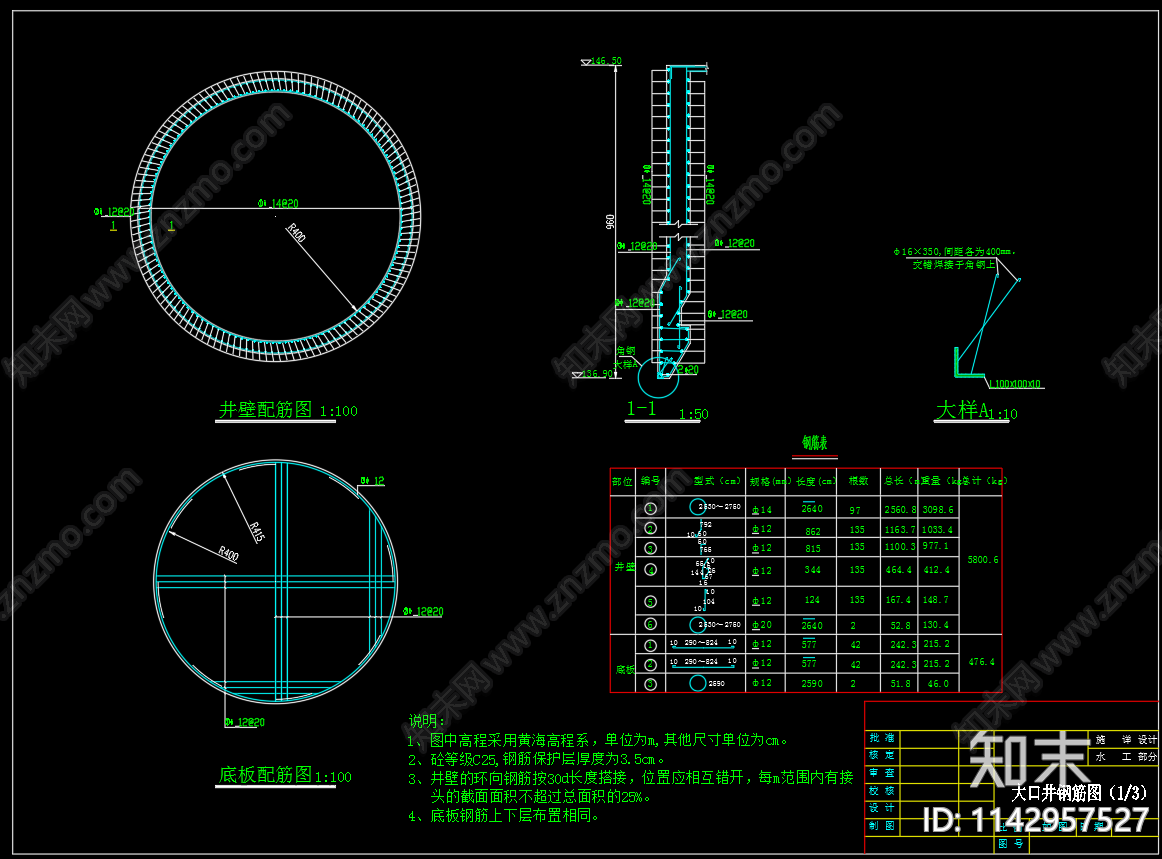Viewport: 1162px width, 859px height.
Task: Click the 图号 label in title block
Action: (x=1011, y=843)
